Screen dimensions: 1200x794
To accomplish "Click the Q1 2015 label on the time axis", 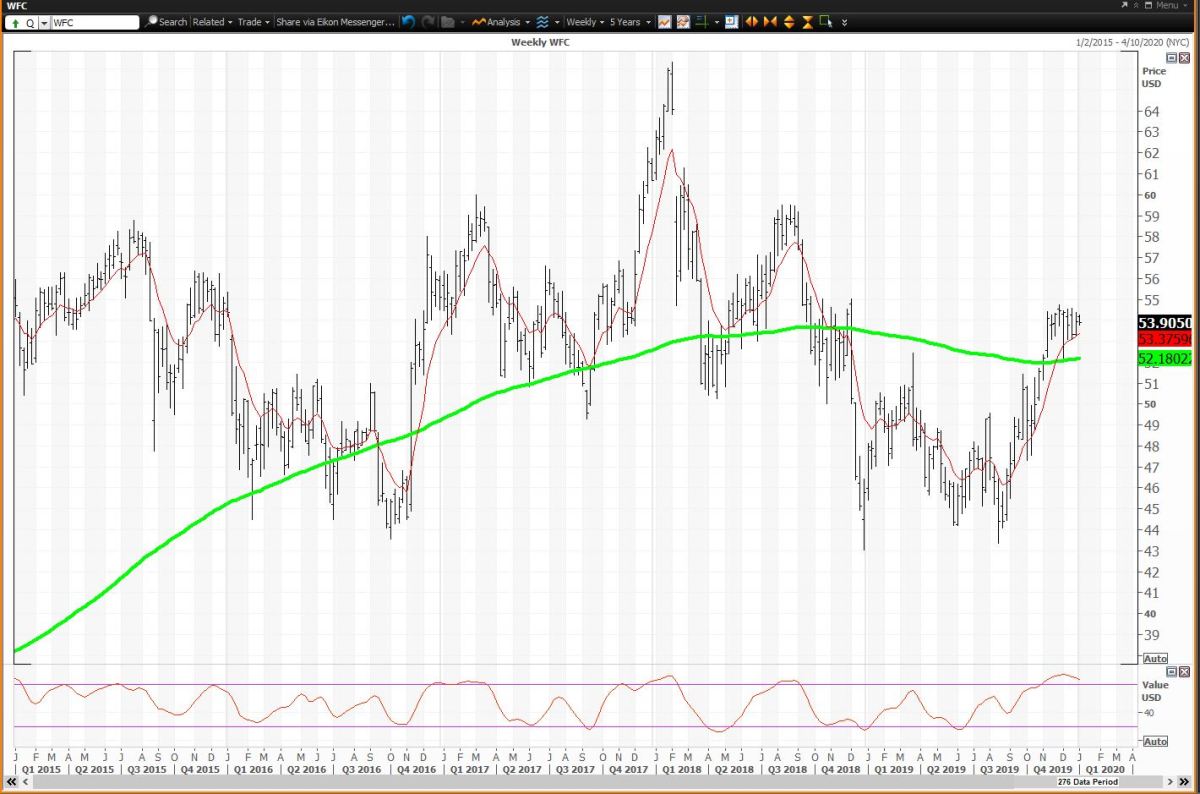I will coord(41,769).
